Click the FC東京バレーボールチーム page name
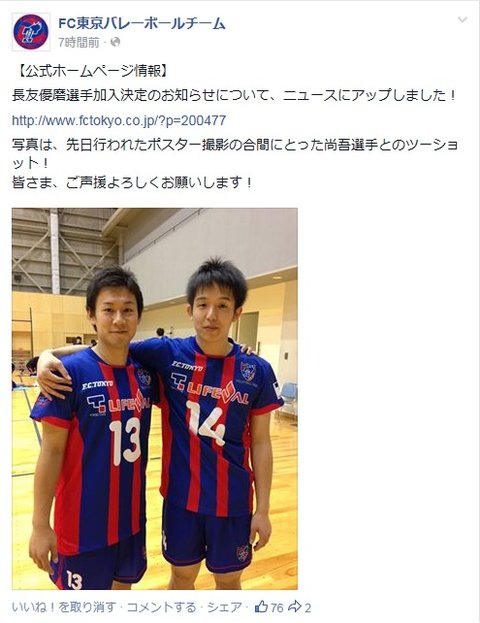 (142, 23)
